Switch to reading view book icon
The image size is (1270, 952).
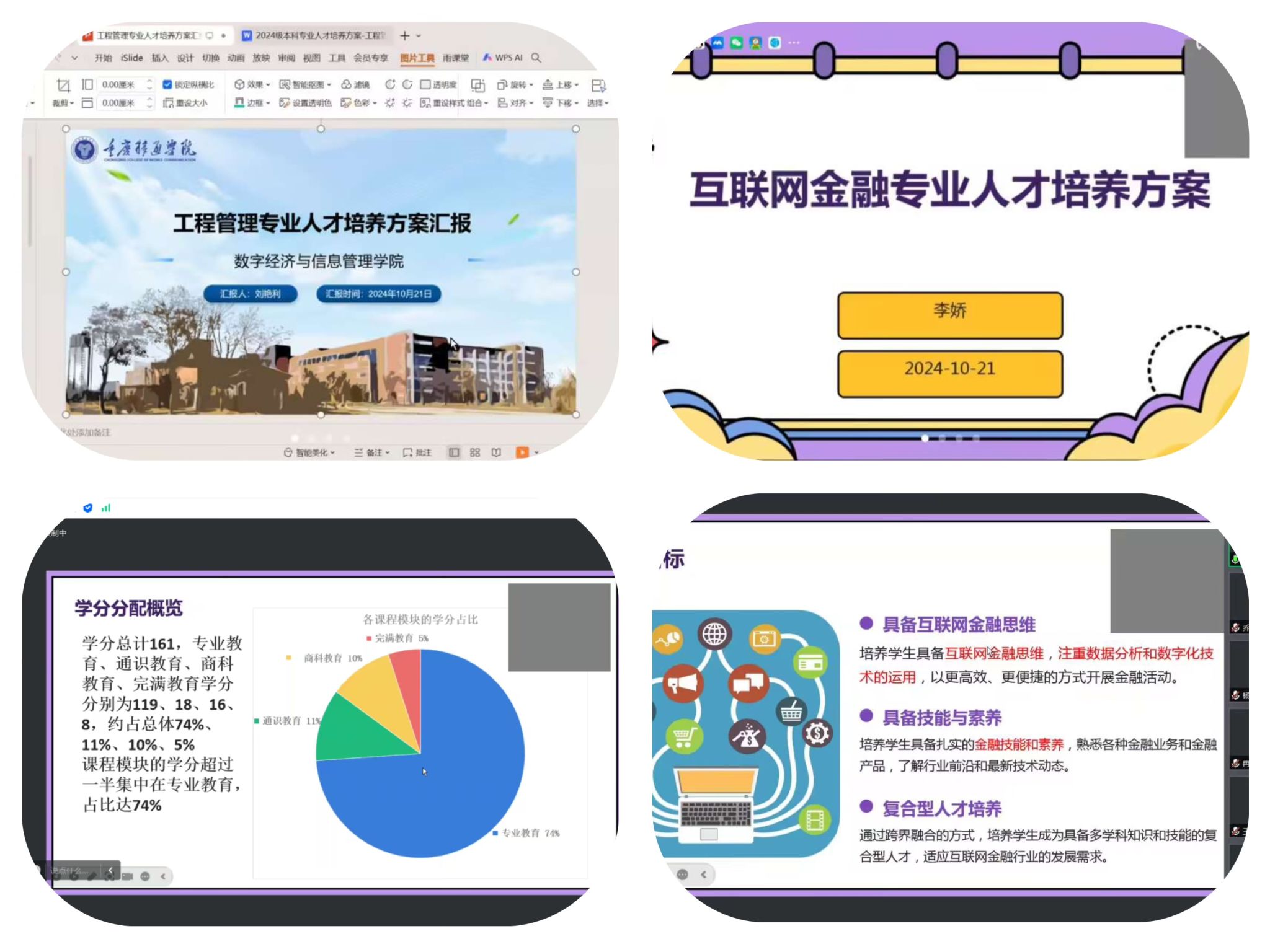496,452
